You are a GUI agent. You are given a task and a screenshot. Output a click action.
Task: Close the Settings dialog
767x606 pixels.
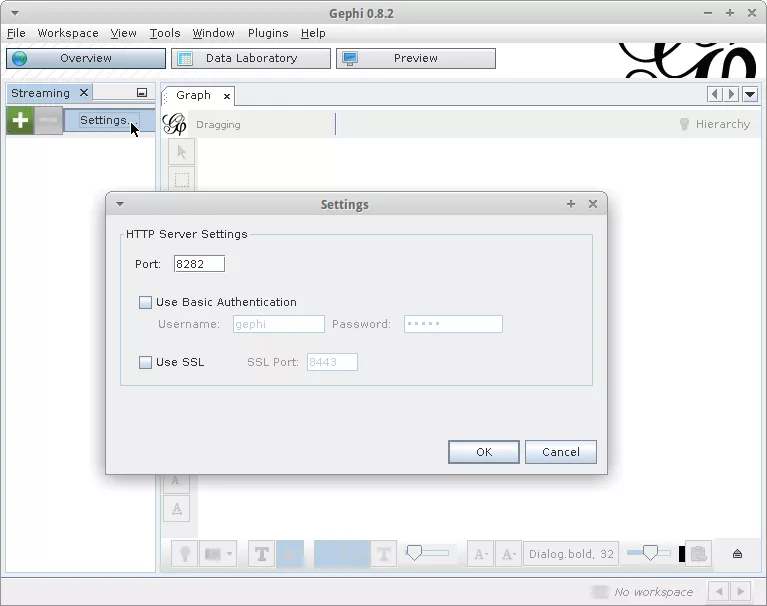[593, 203]
